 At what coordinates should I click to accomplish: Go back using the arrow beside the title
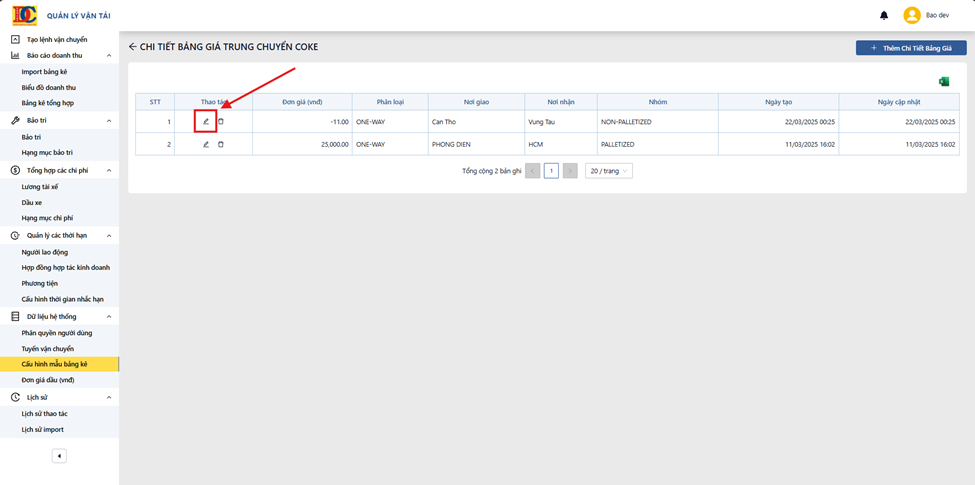[132, 47]
